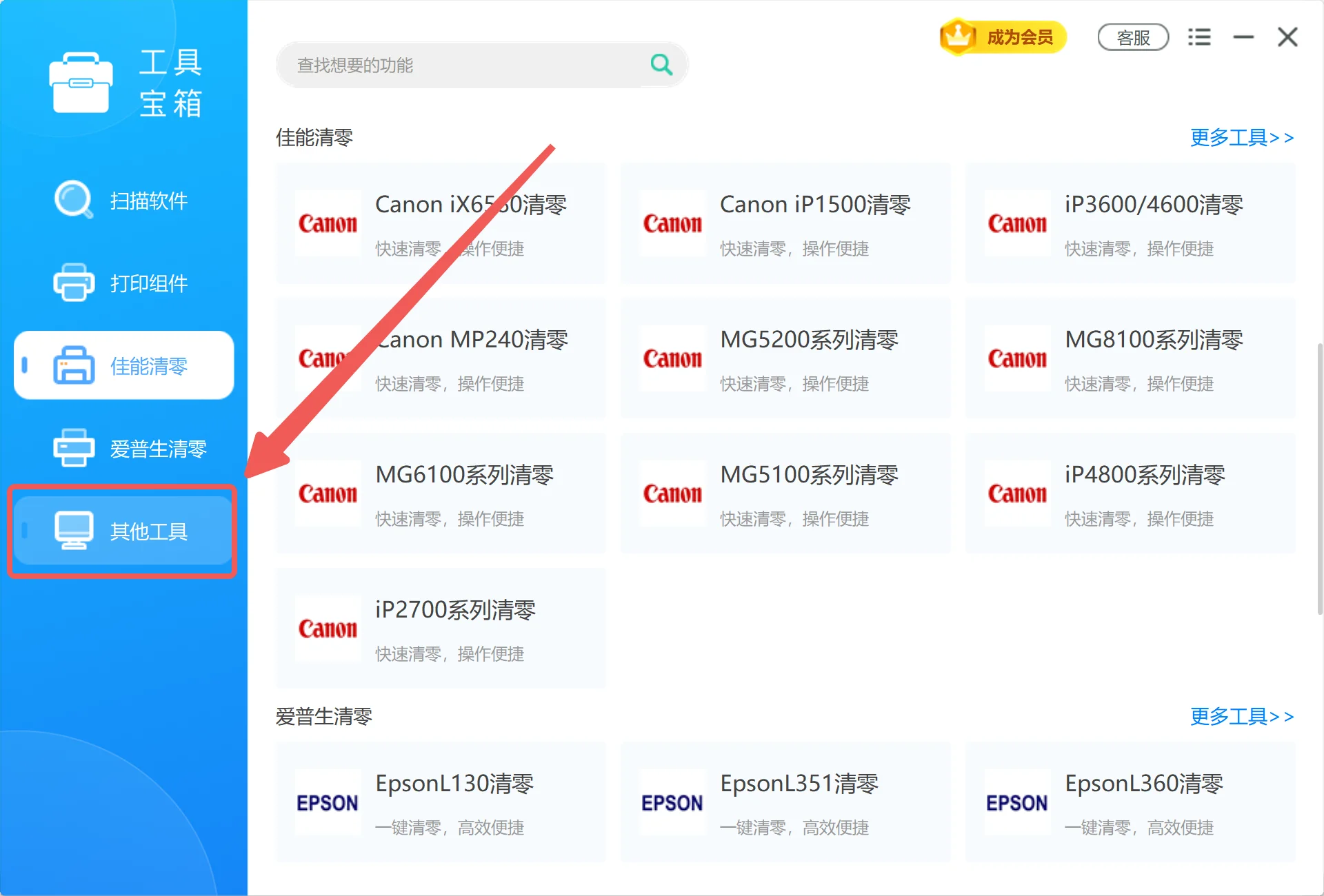Select the 扫描软件 magnifier icon in sidebar
Viewport: 1324px width, 896px height.
(74, 200)
